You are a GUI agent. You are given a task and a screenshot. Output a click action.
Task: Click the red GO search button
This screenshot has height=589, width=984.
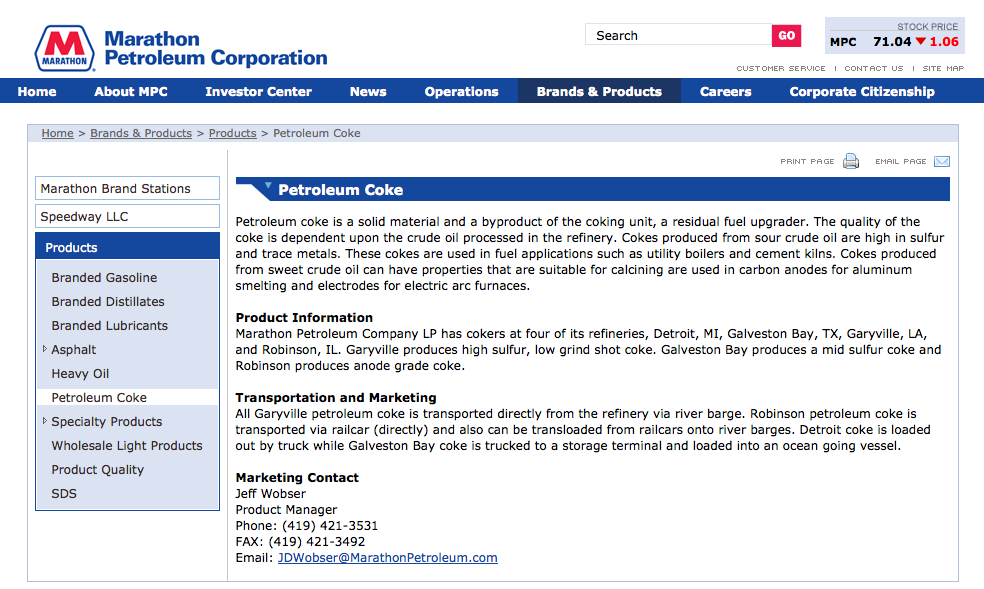(786, 35)
